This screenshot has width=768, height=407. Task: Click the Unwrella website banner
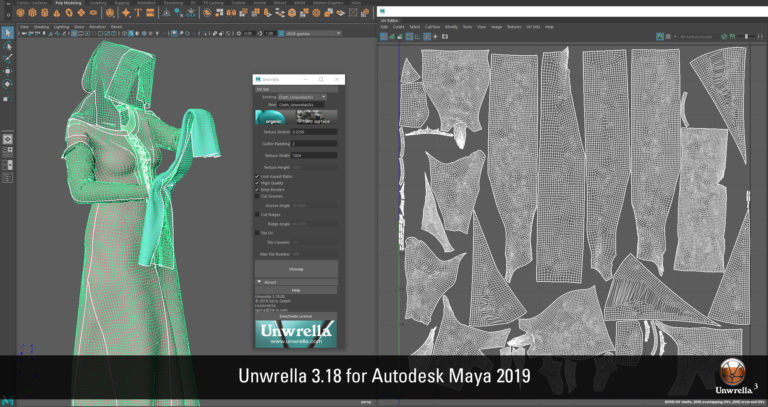point(296,334)
